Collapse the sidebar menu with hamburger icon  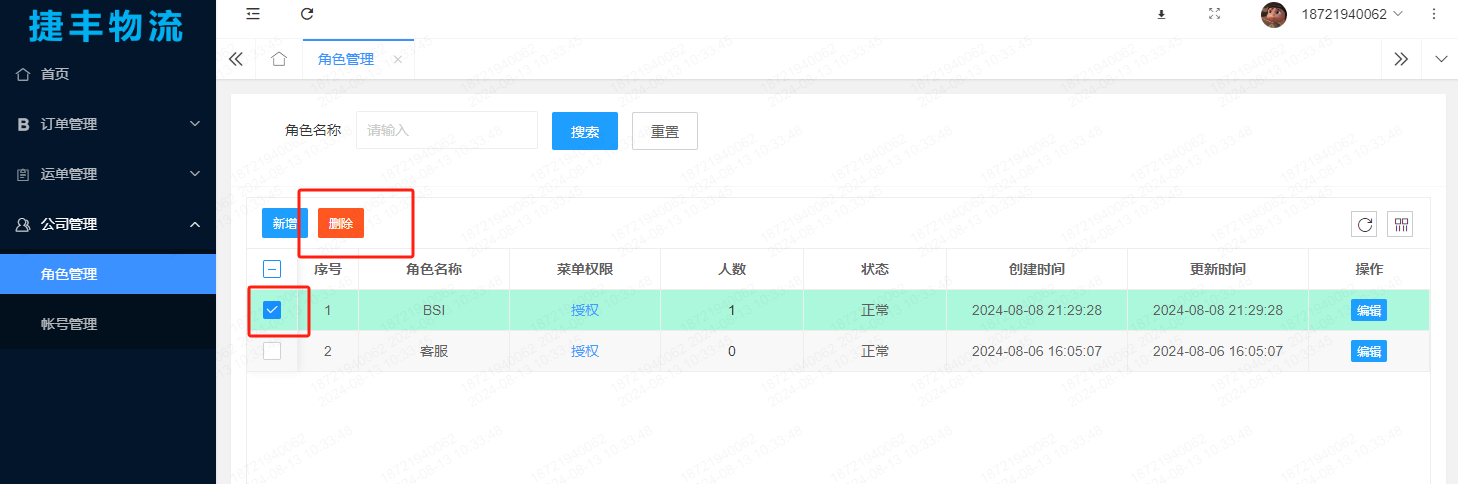[x=253, y=13]
